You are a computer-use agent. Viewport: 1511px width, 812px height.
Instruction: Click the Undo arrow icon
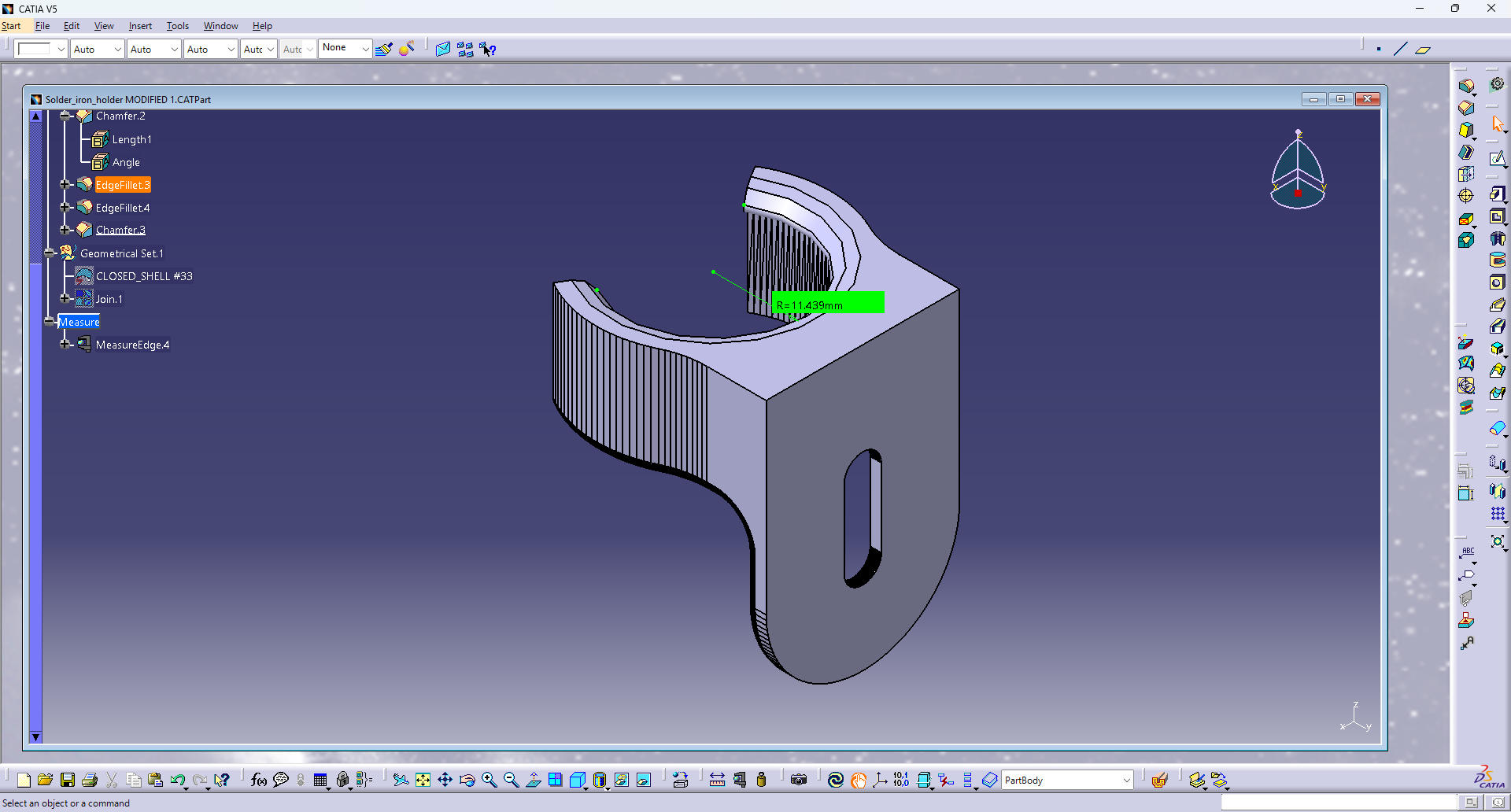coord(178,780)
